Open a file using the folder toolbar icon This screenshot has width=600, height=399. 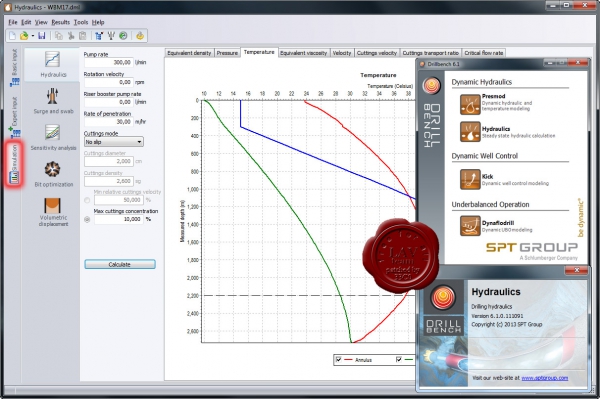pos(24,36)
